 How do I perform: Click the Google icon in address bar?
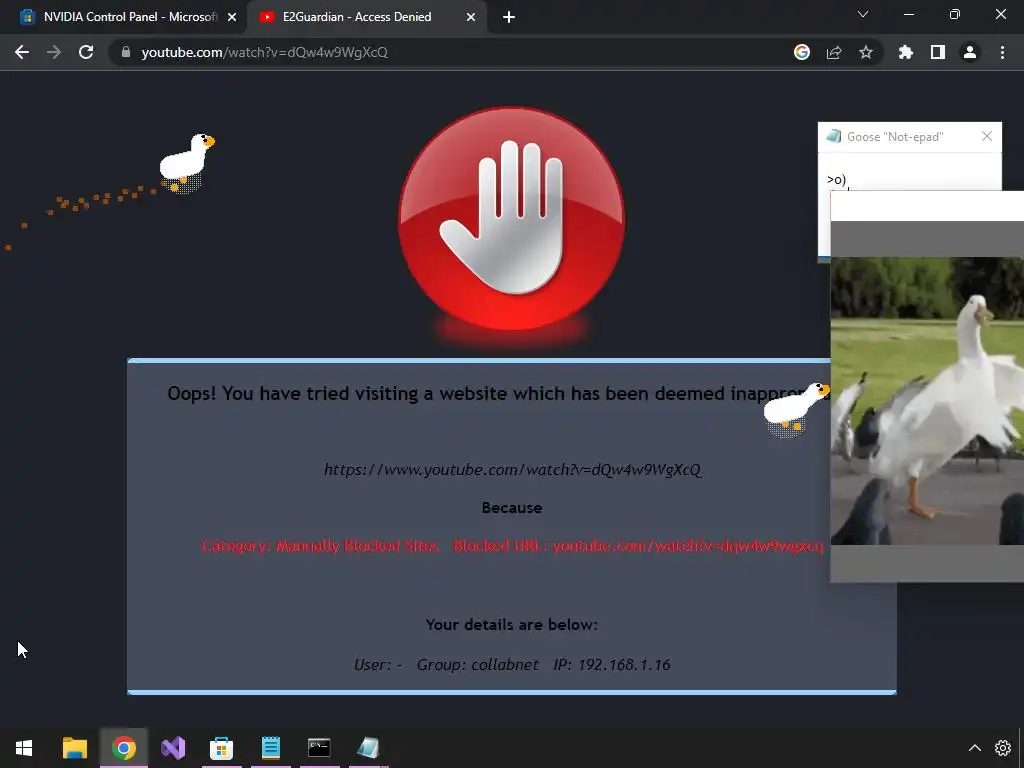[802, 52]
